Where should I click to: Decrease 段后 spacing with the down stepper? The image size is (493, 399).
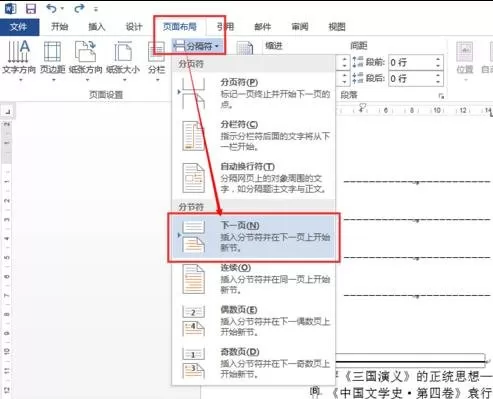point(438,82)
